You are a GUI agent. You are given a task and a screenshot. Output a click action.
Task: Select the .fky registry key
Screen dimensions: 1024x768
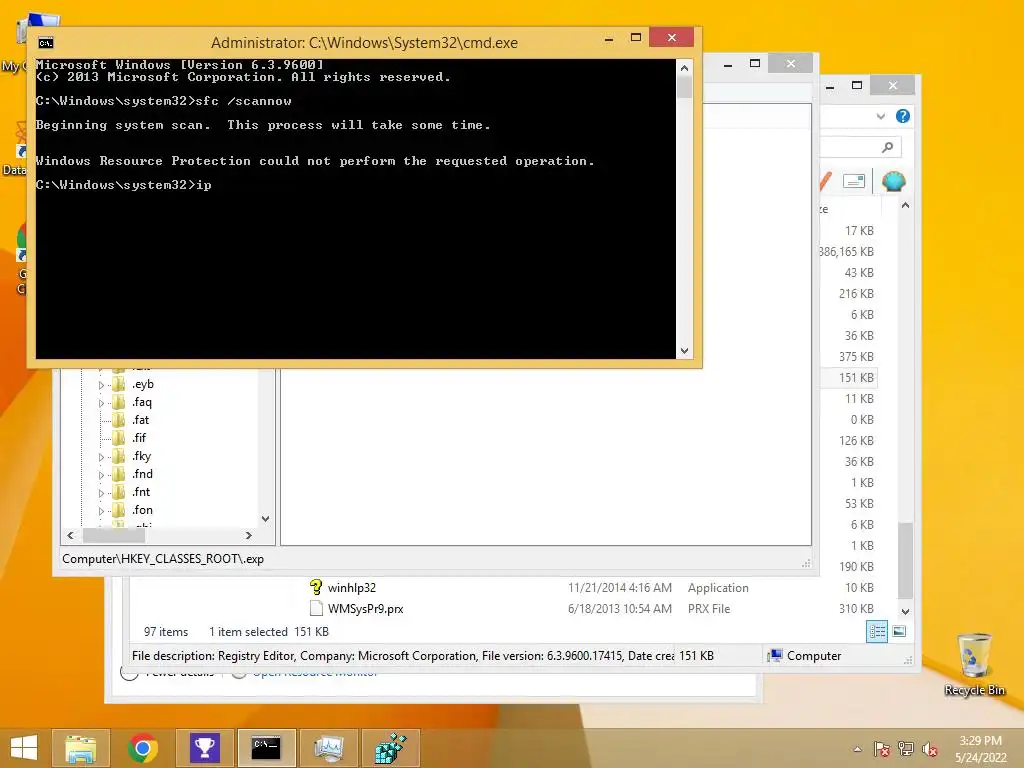coord(142,456)
